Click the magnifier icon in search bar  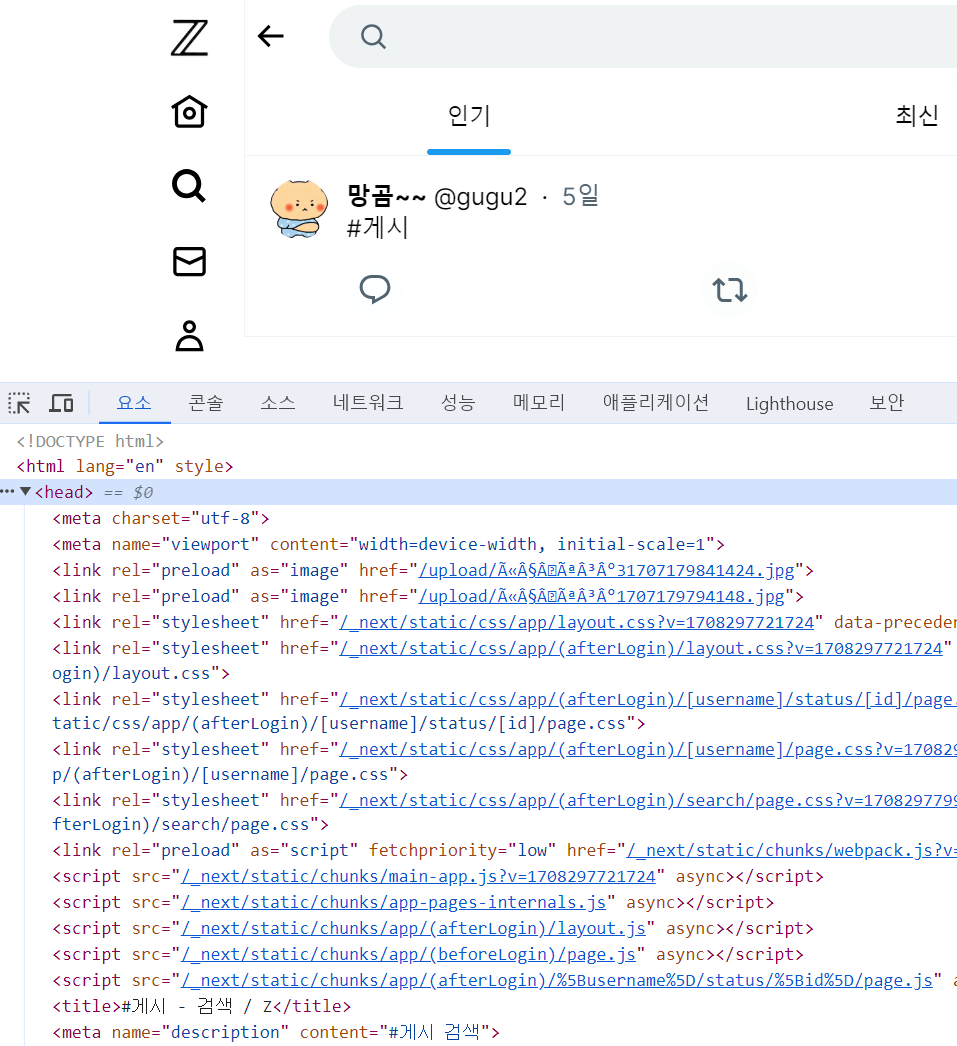(373, 37)
